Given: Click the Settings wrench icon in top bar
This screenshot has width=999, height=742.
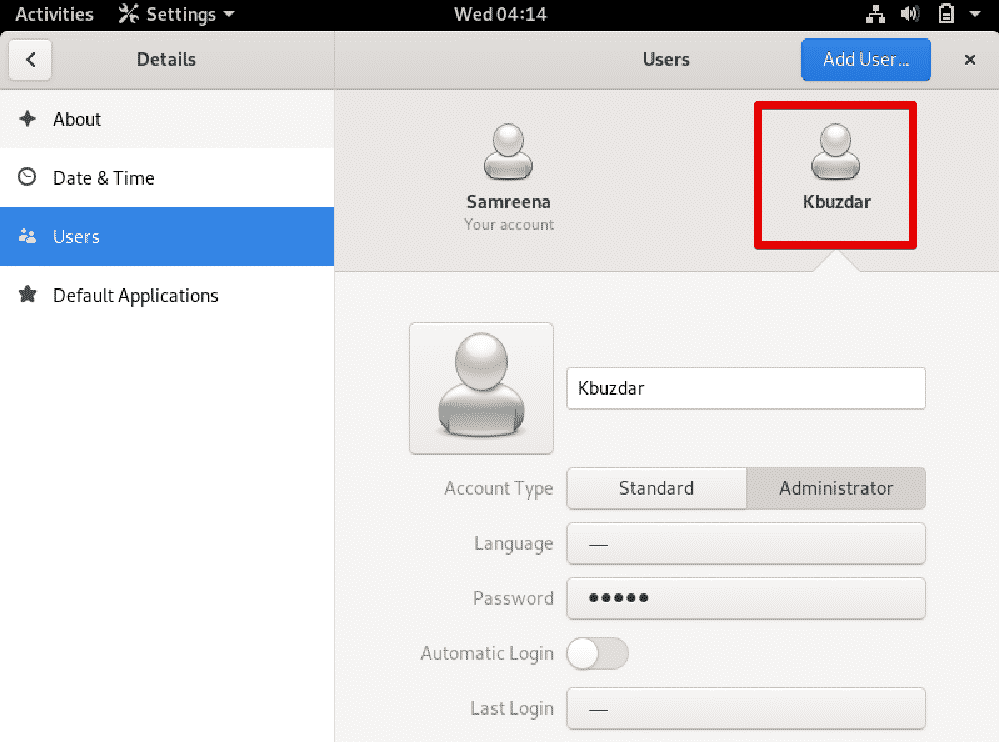Looking at the screenshot, I should click(129, 14).
